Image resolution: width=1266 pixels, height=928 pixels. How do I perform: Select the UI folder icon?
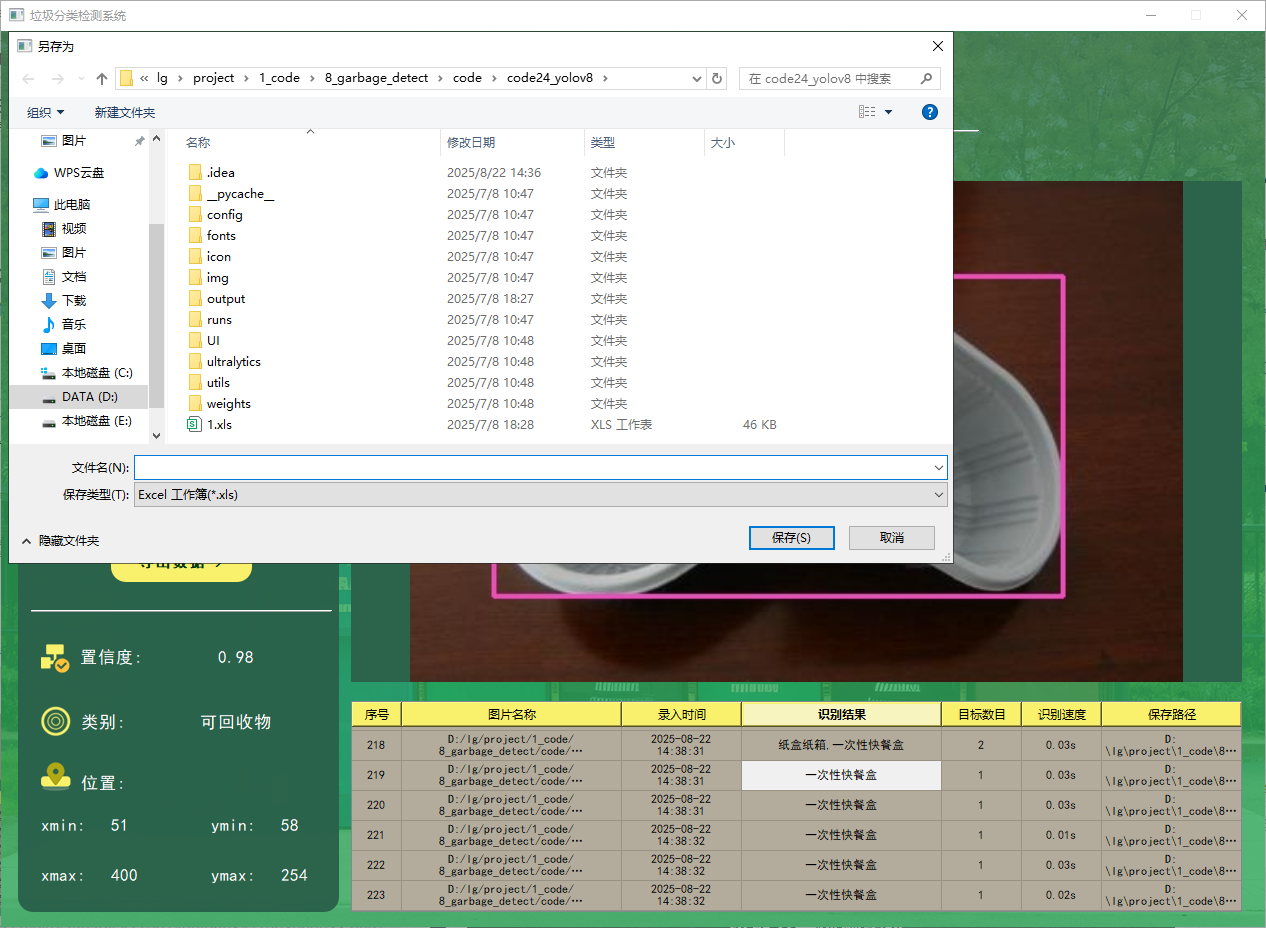coord(195,341)
